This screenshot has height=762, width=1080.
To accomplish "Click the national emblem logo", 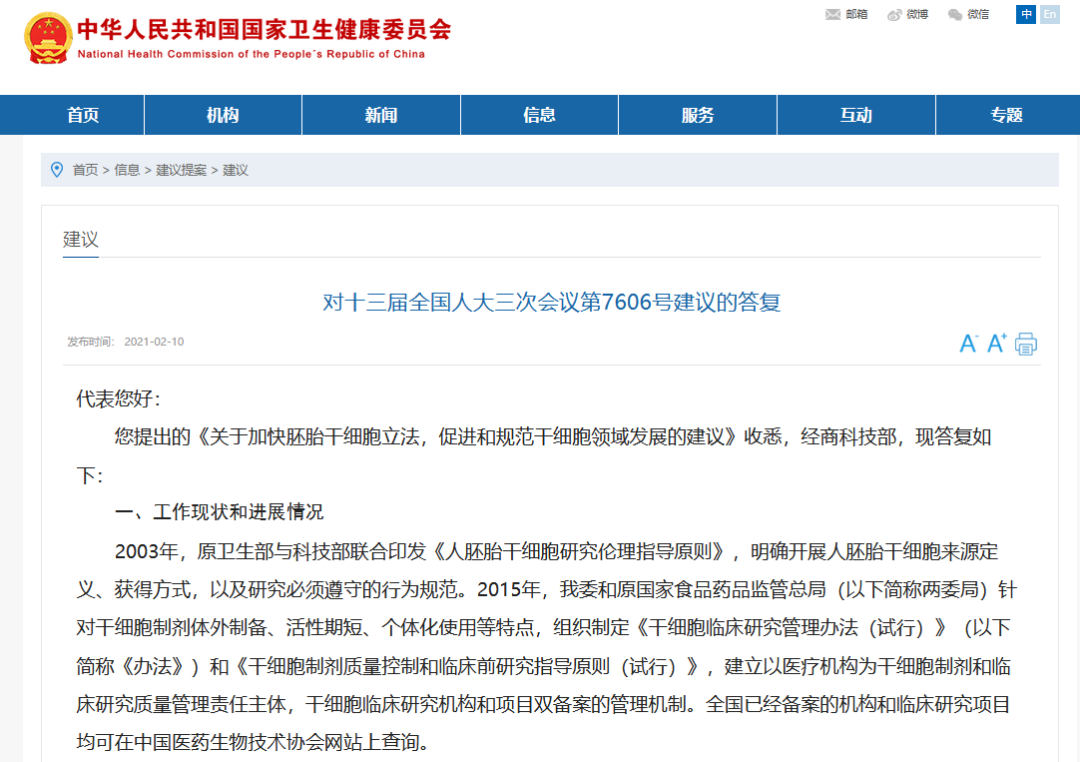I will tap(48, 38).
